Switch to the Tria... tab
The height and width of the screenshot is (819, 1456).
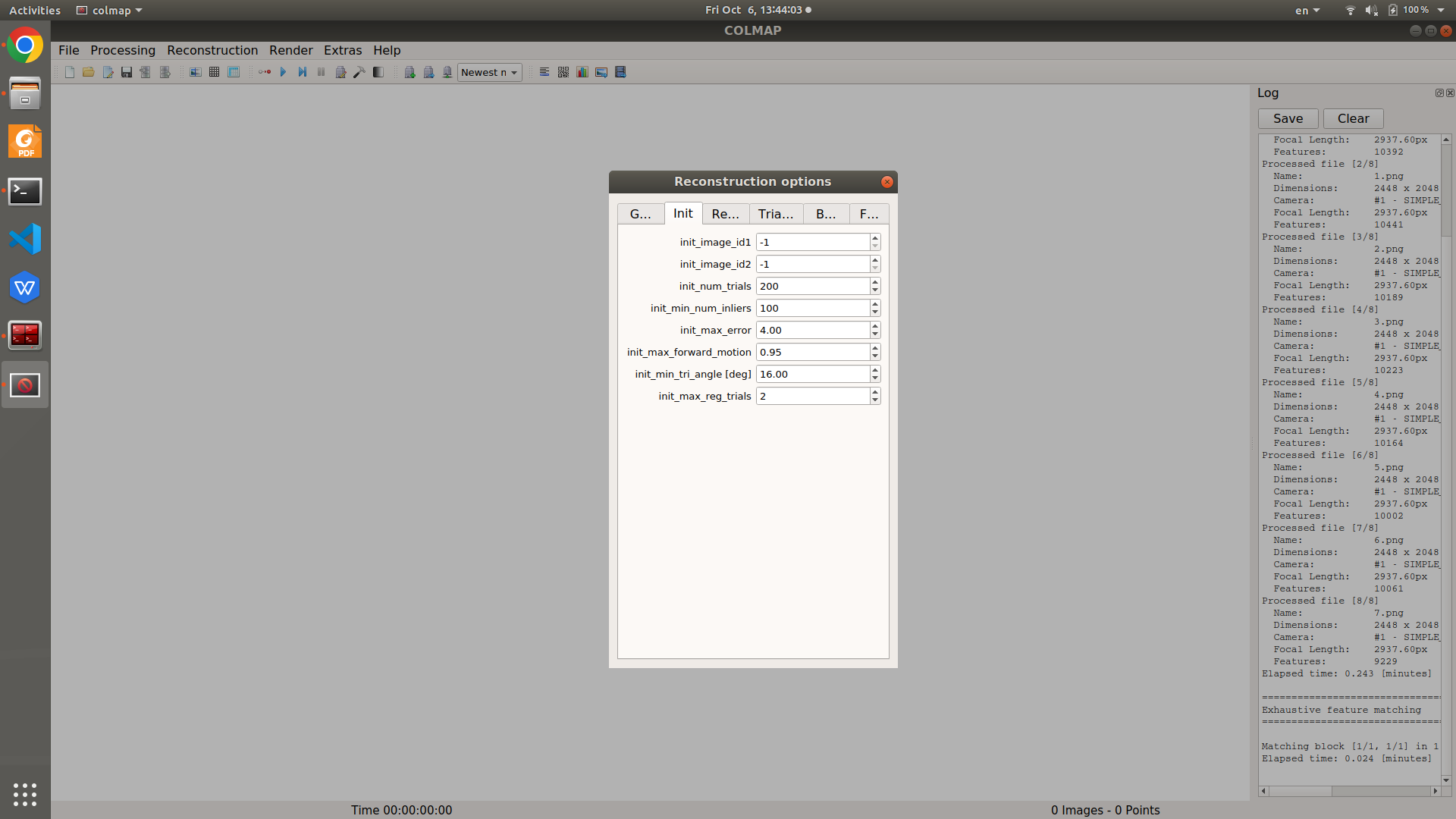pyautogui.click(x=776, y=214)
